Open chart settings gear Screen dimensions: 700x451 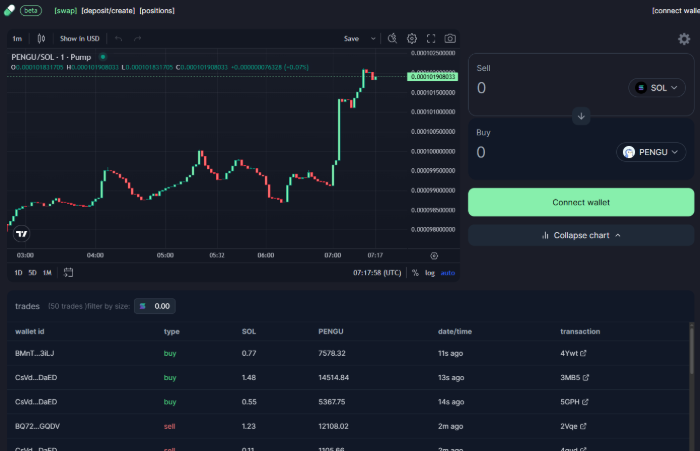412,38
